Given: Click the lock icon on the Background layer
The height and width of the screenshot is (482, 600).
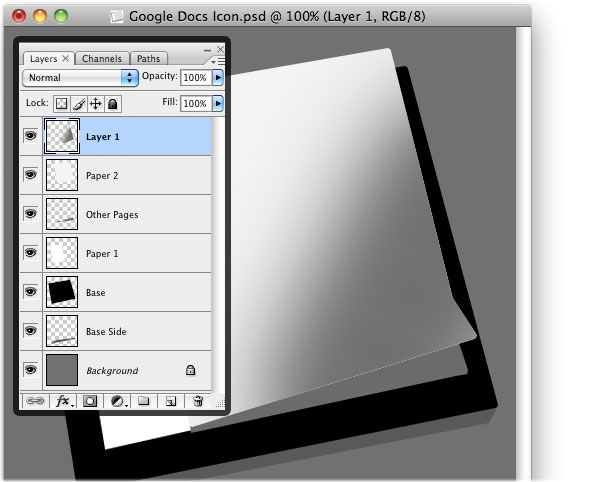Looking at the screenshot, I should coord(190,370).
